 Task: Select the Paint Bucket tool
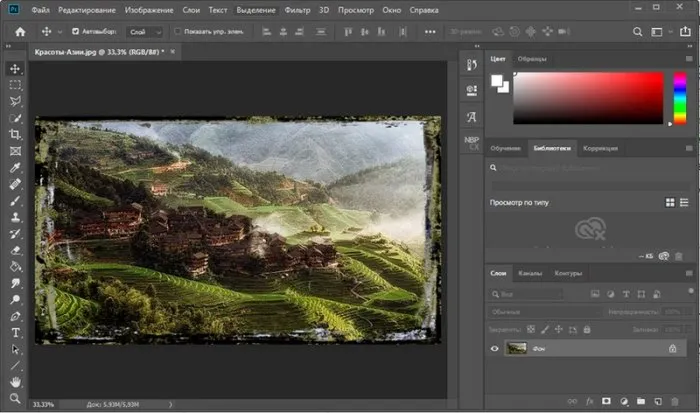tap(15, 267)
